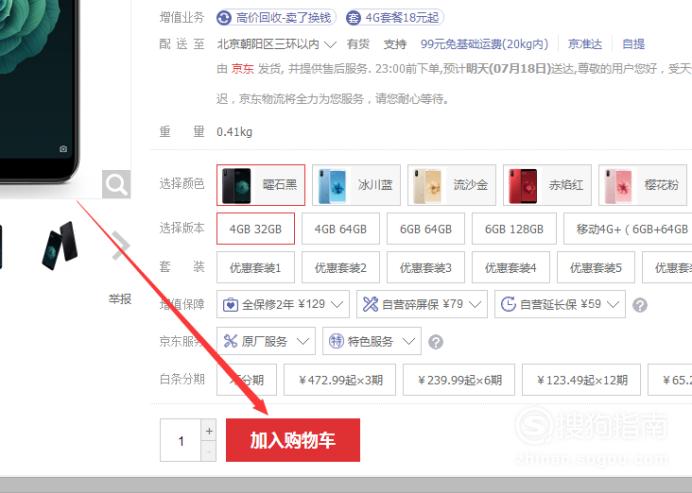Image resolution: width=692 pixels, height=493 pixels.
Task: Select the 不分期 installment option
Action: (x=247, y=380)
